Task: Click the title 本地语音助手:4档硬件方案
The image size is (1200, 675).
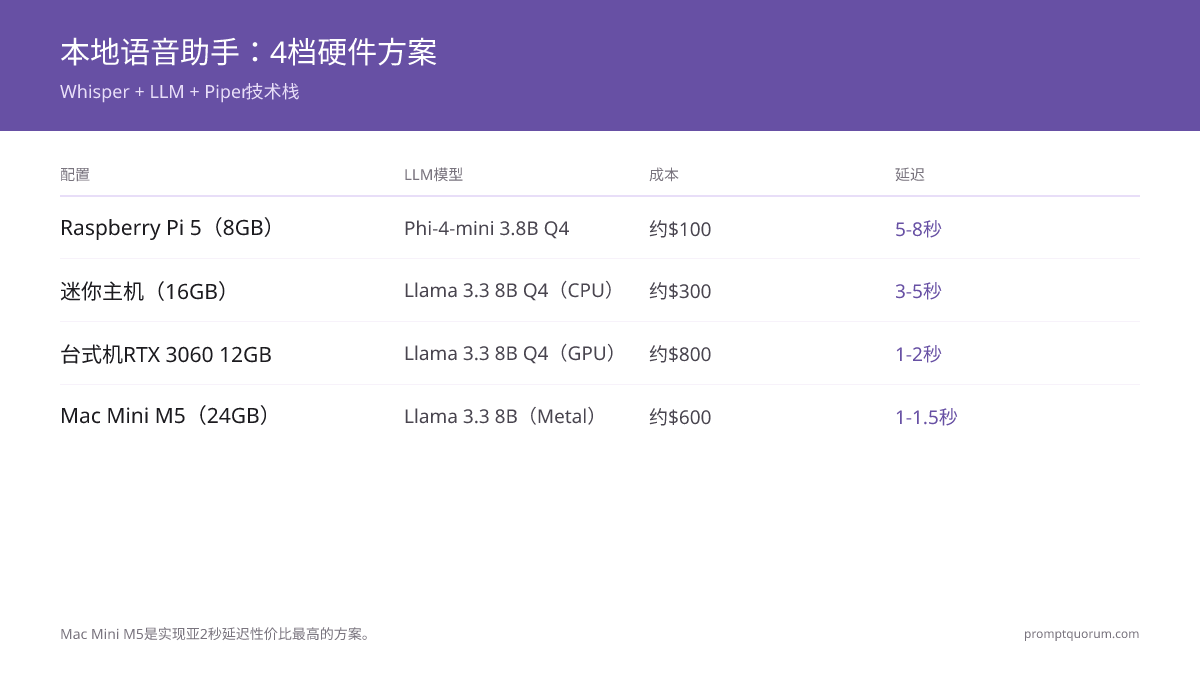Action: (249, 52)
